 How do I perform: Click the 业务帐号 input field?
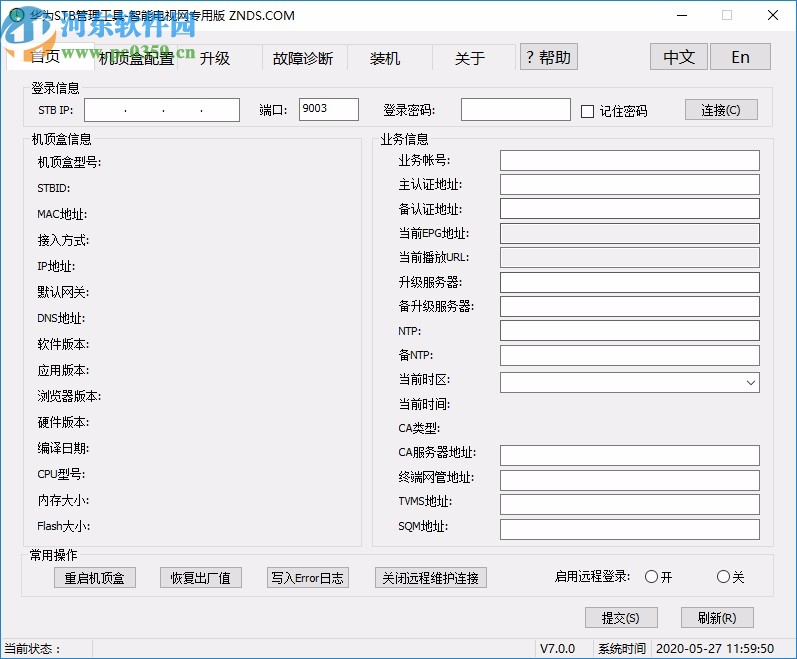coord(629,160)
